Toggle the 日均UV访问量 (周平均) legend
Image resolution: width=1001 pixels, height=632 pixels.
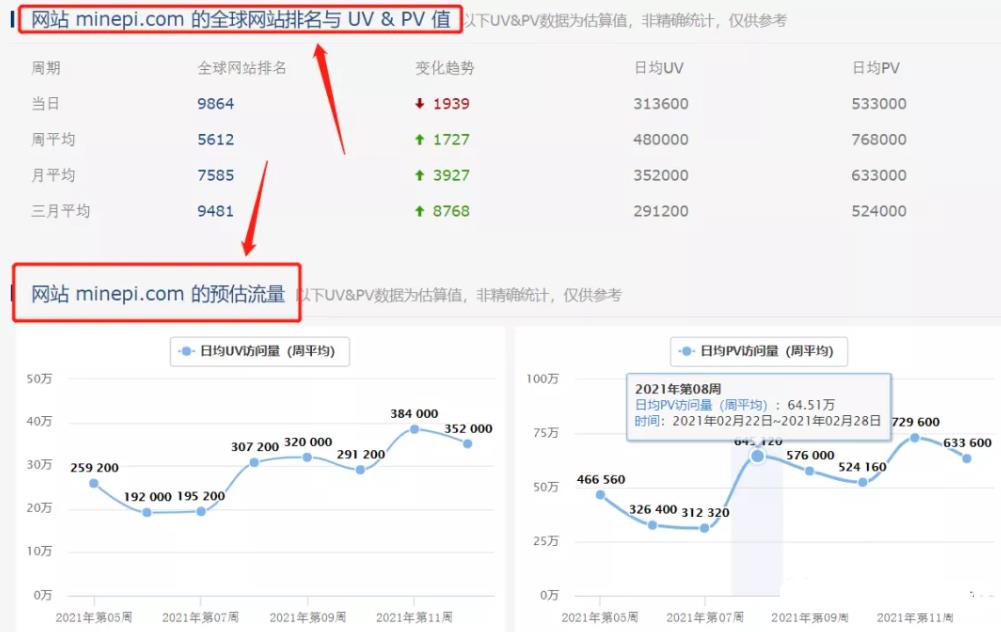coord(259,351)
